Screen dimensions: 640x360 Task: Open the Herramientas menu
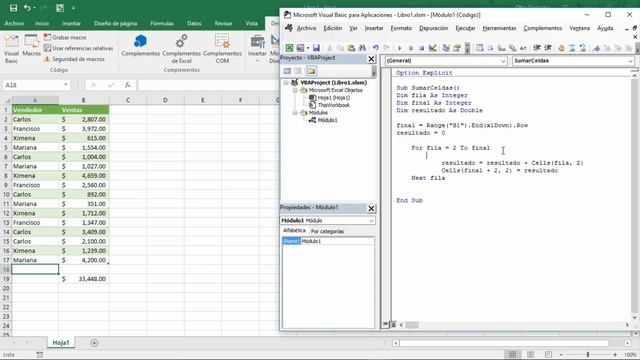(x=499, y=28)
